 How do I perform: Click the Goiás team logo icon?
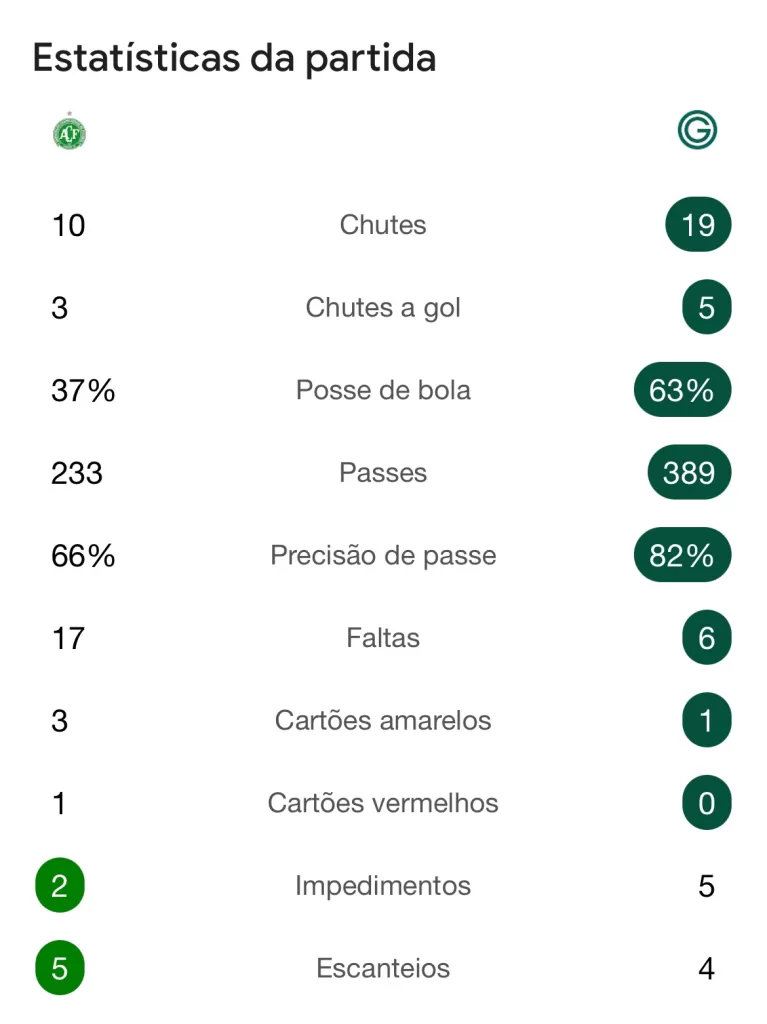click(x=697, y=130)
